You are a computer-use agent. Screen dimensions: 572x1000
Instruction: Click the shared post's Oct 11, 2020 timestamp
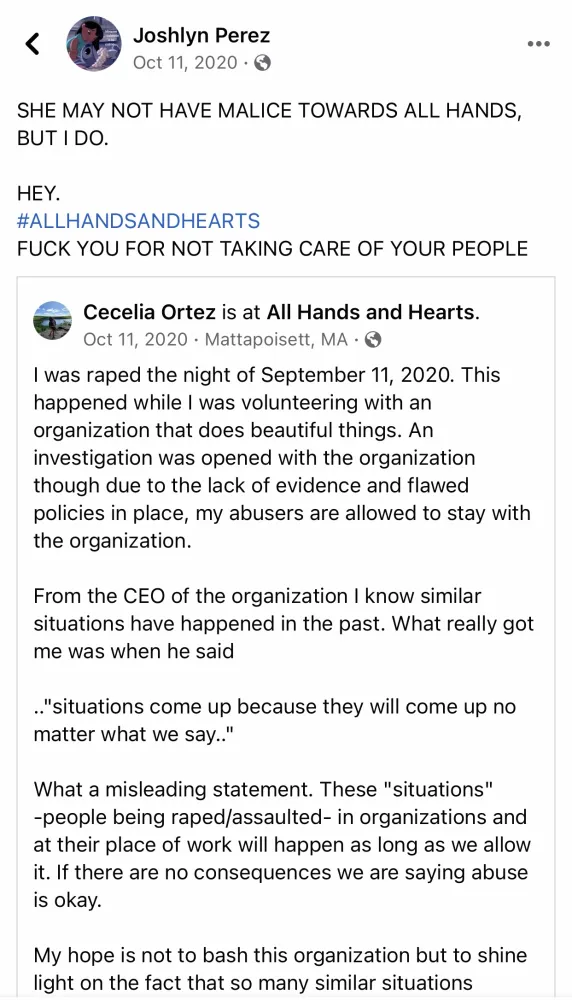(135, 339)
